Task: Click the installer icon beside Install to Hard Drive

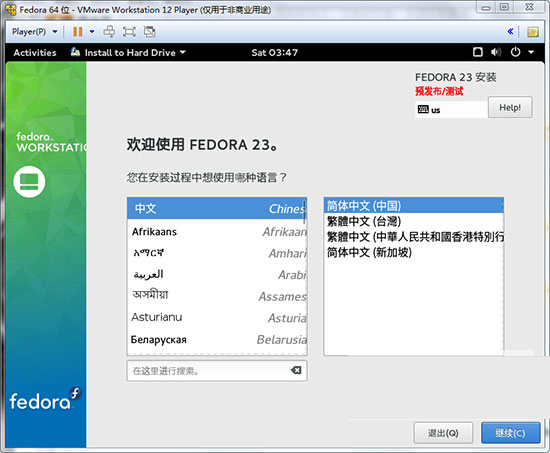Action: [75, 52]
